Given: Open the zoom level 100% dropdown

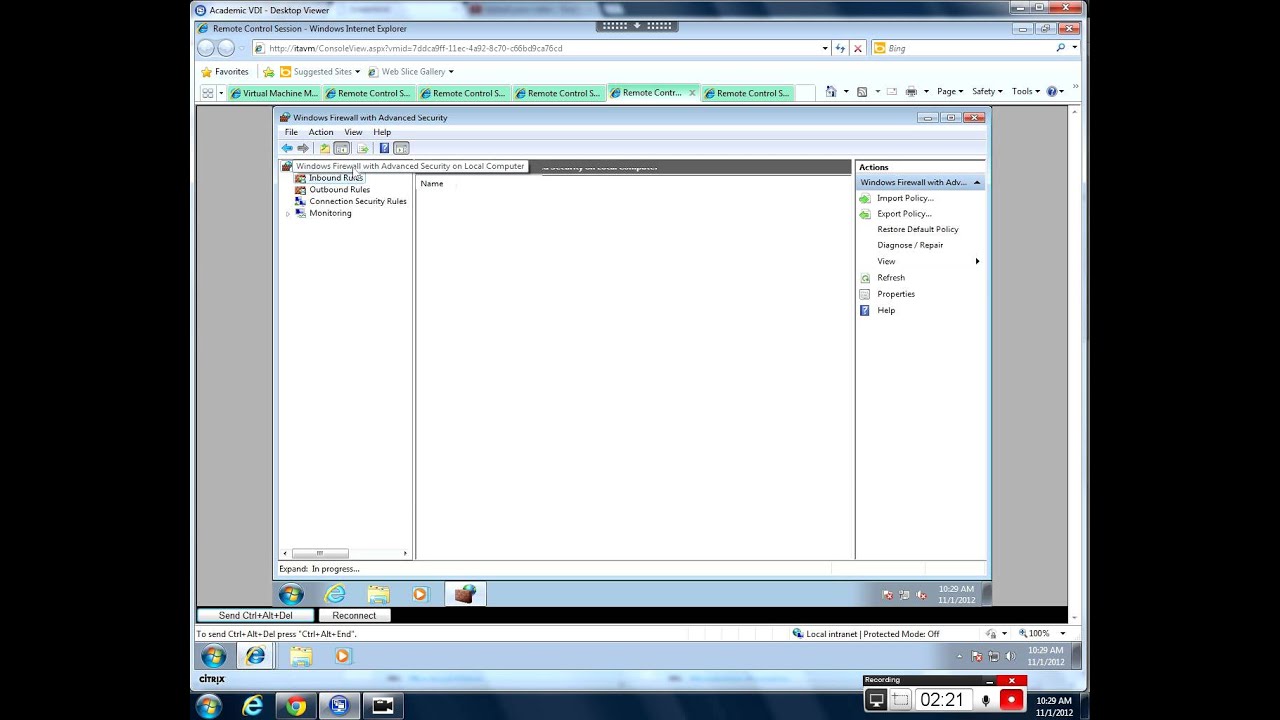Looking at the screenshot, I should coord(1062,634).
